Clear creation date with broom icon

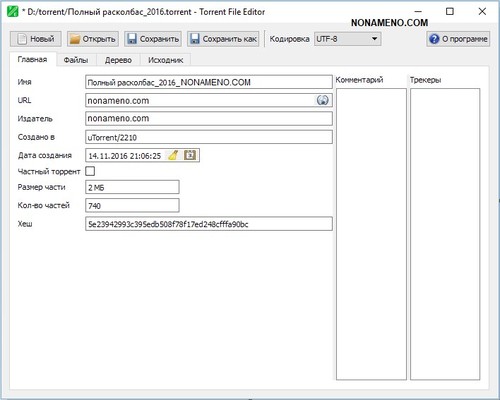pos(173,155)
